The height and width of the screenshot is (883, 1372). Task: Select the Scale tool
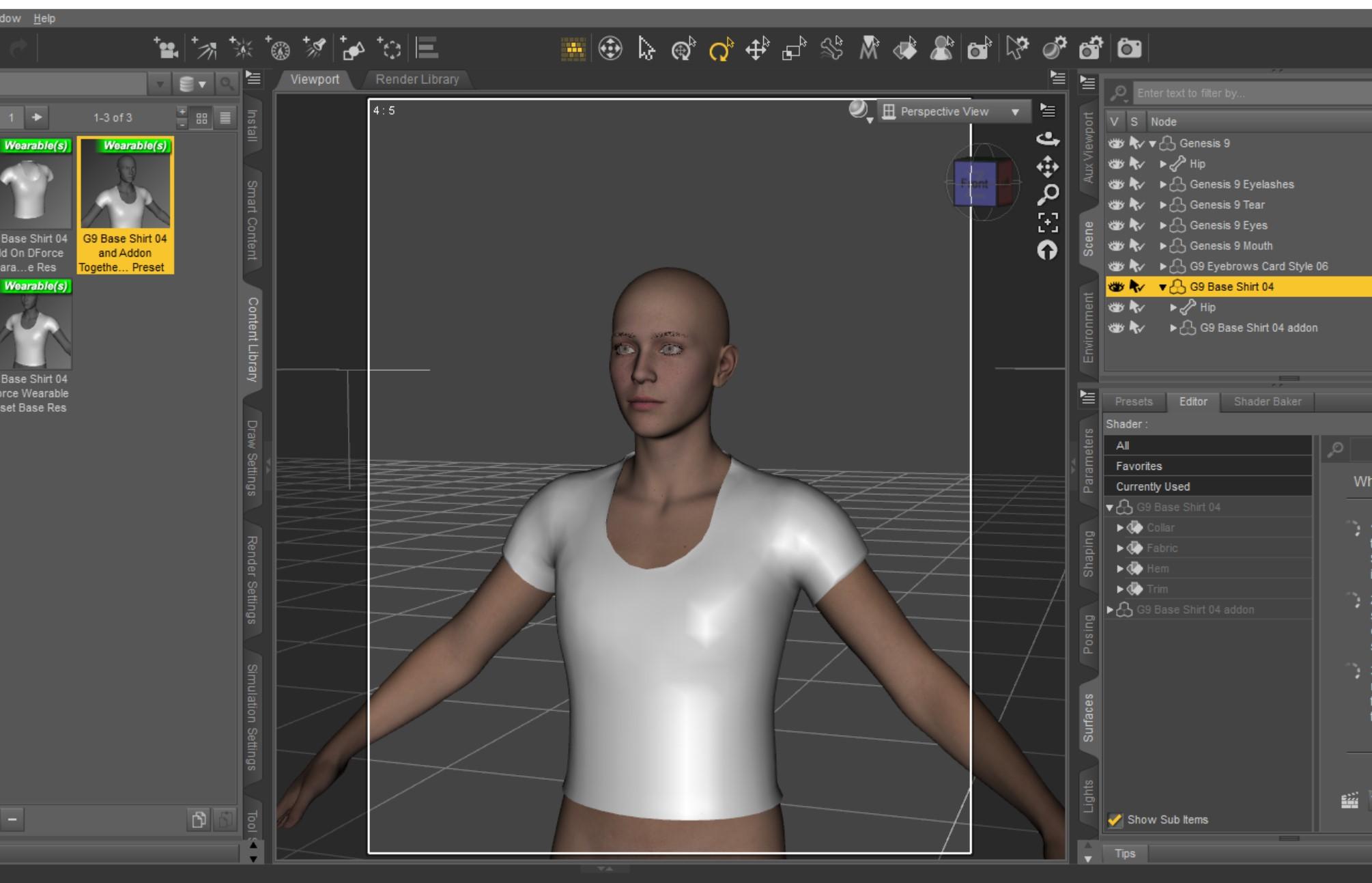794,49
